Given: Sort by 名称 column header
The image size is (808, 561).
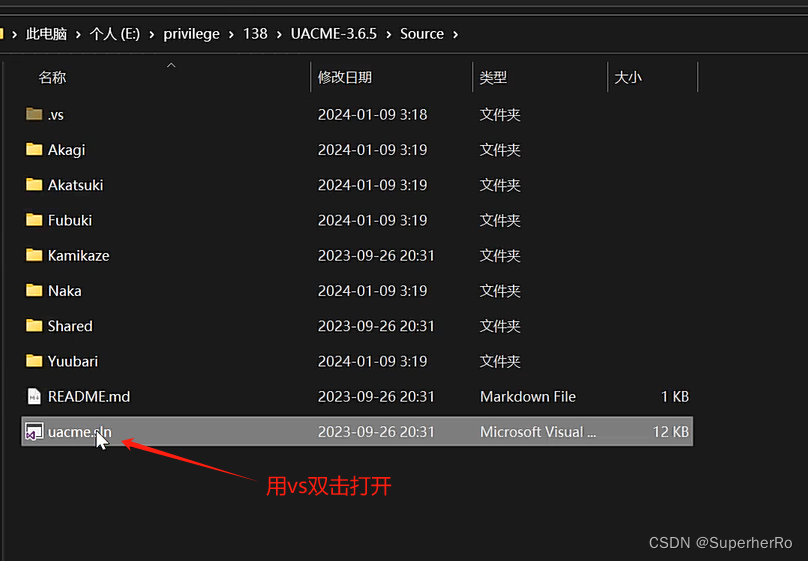Looking at the screenshot, I should point(53,77).
